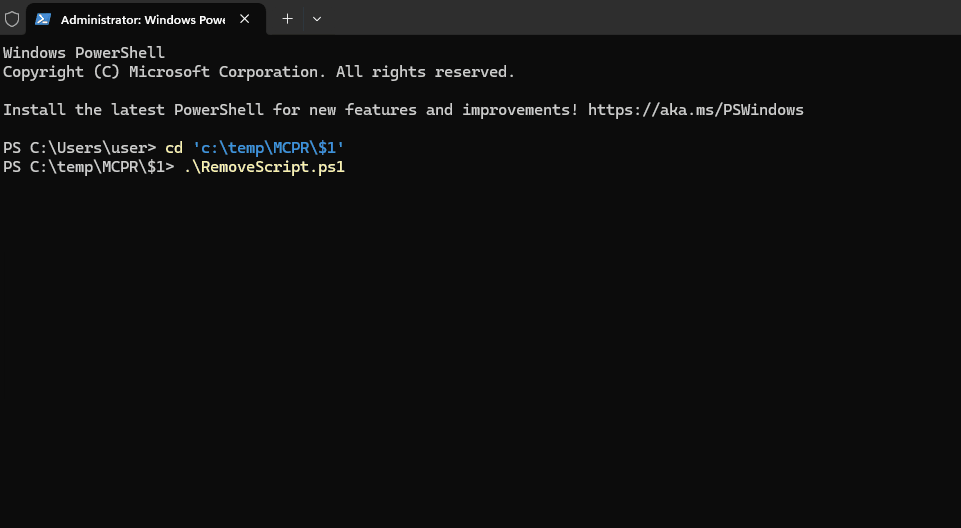Select the Administrator: Windows PowerShell tab title
Image resolution: width=961 pixels, height=528 pixels.
click(x=142, y=19)
